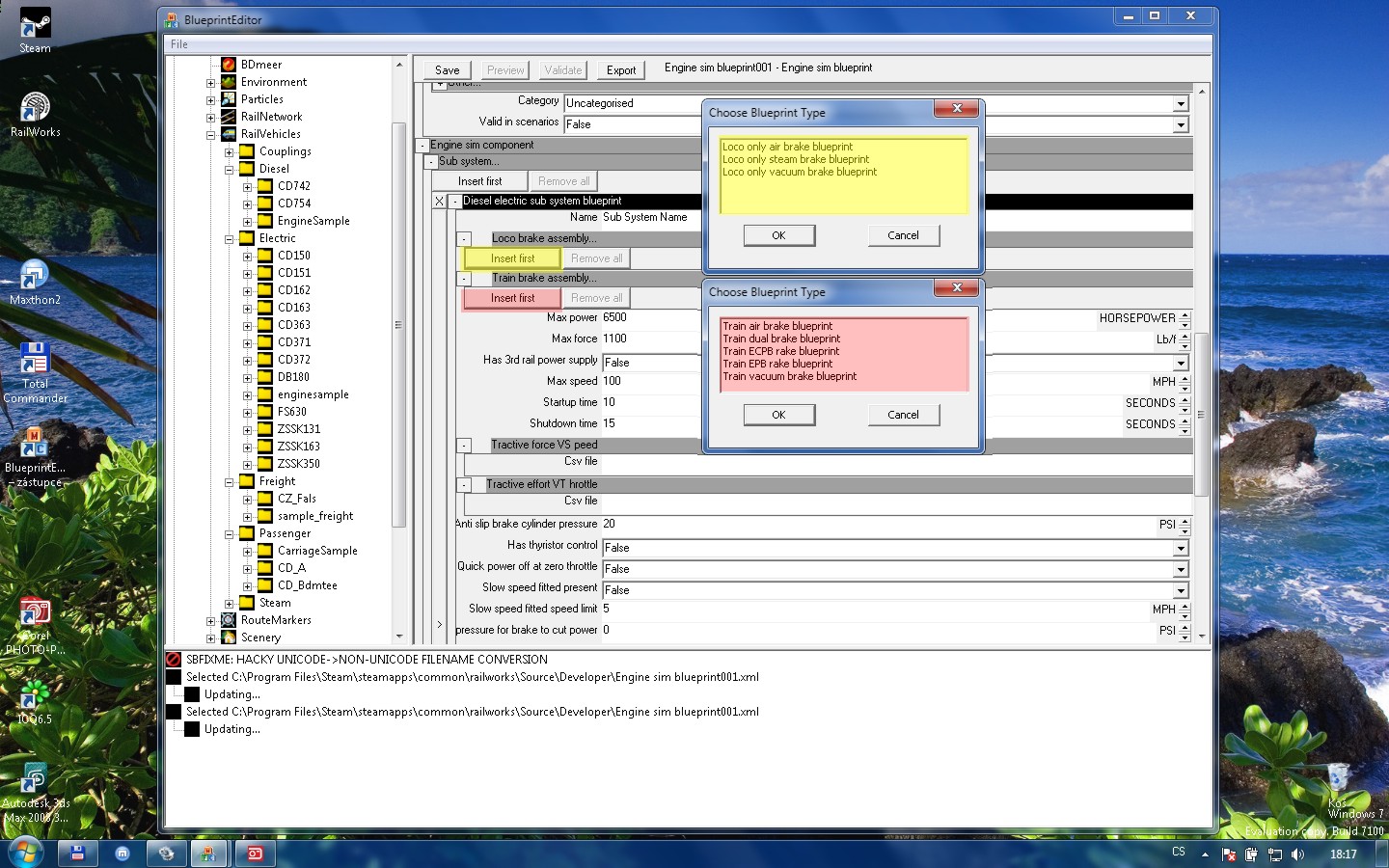Select the Scenery tree node
The height and width of the screenshot is (868, 1389).
[x=260, y=637]
